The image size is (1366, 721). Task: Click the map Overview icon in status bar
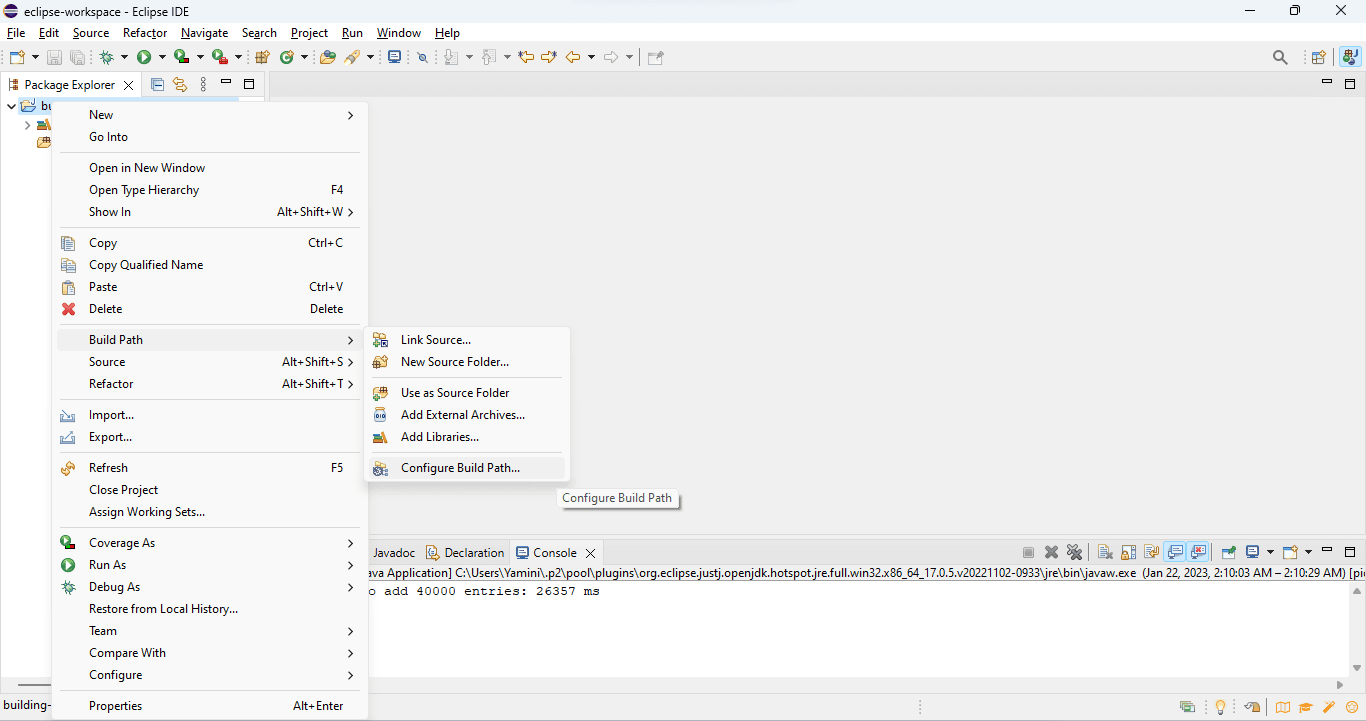pos(1283,707)
